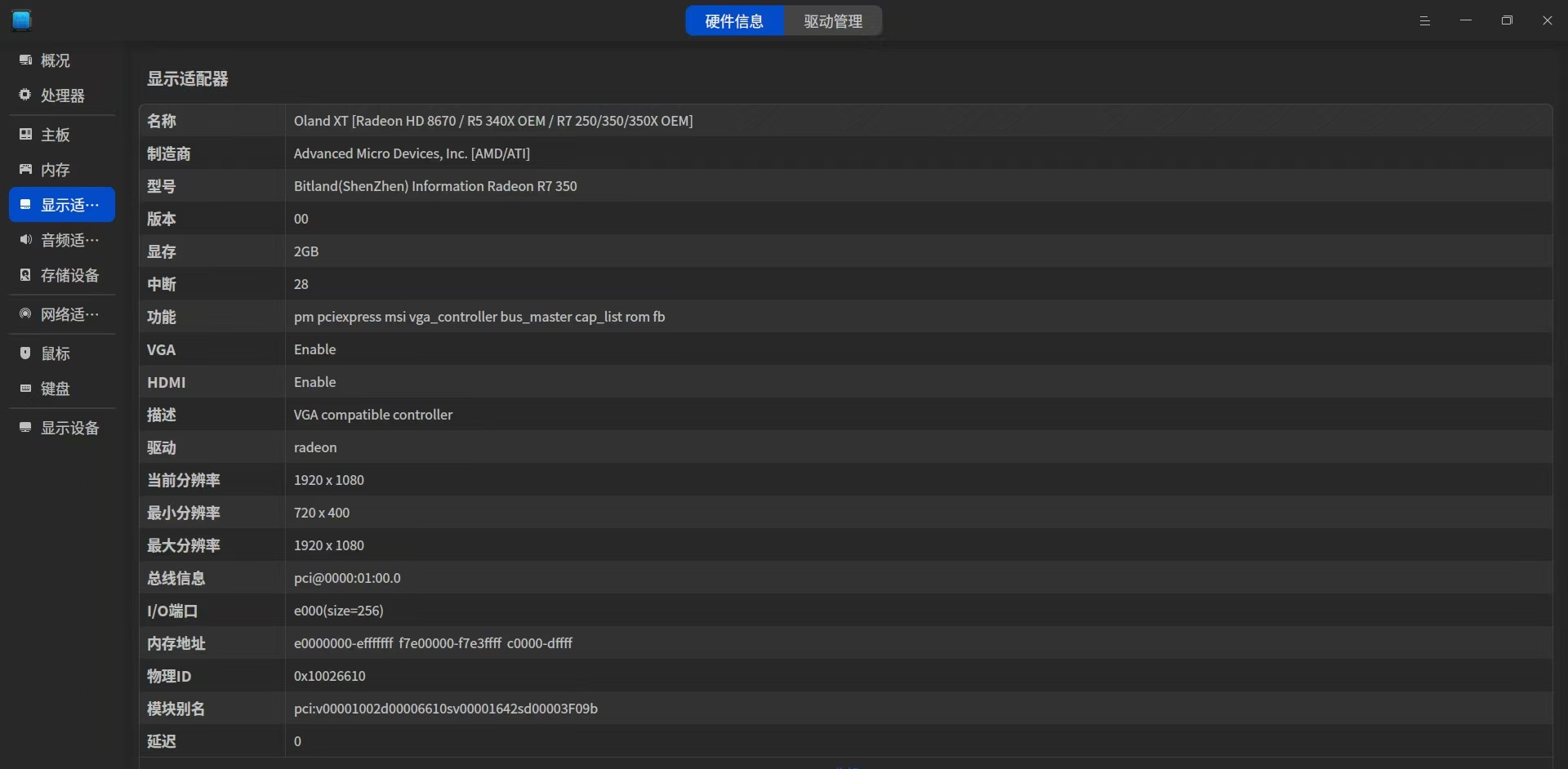Click the pci:v00001002d00006610 module alias value
Screen dimensions: 1568x769
[446, 709]
